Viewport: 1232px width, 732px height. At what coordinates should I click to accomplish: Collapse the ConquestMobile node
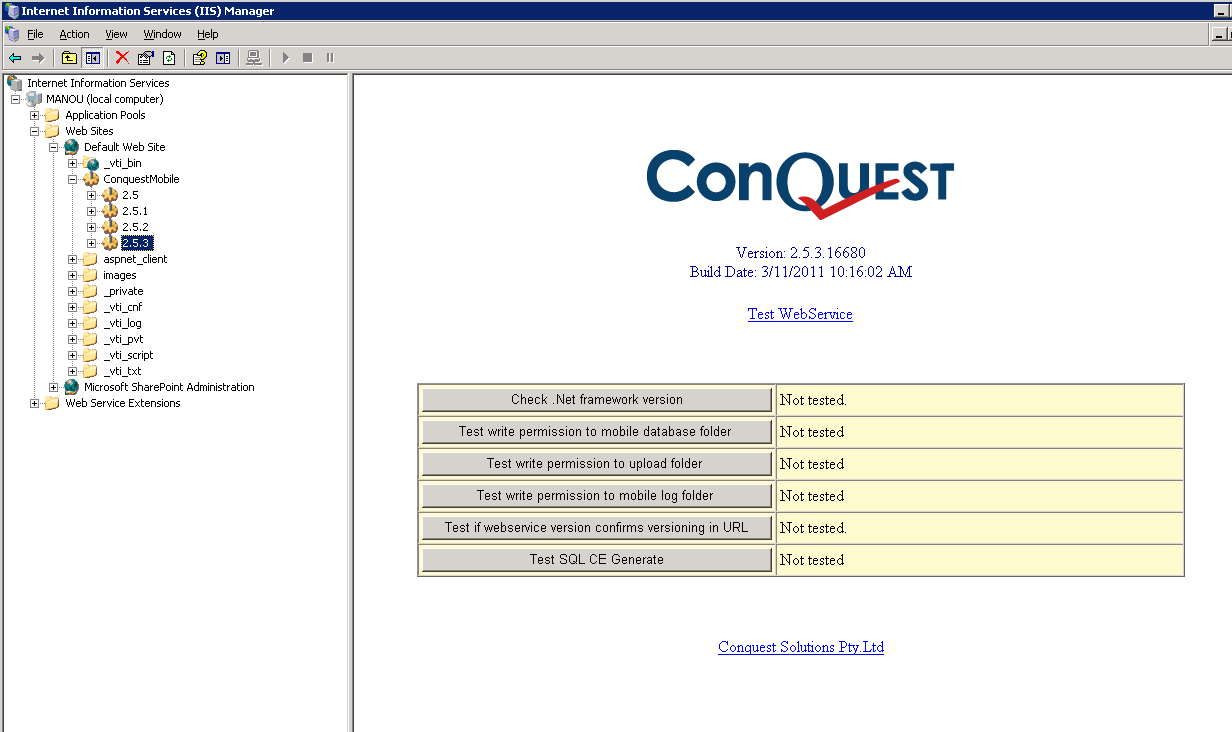[73, 179]
